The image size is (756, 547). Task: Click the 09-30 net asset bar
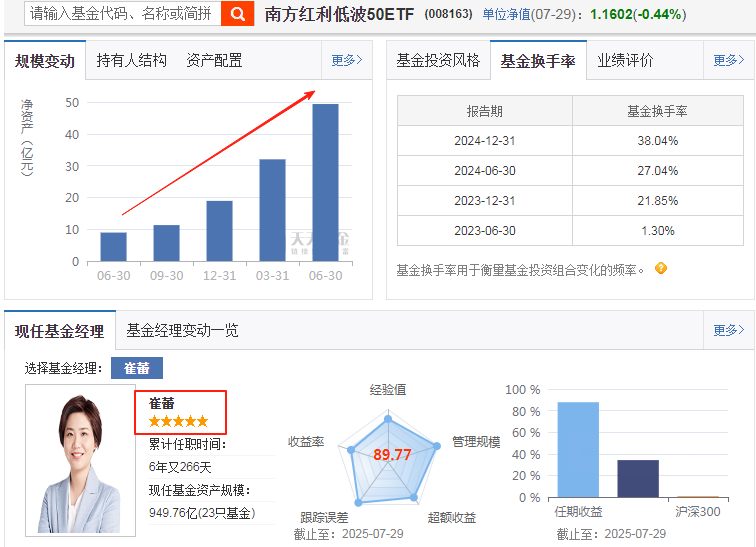click(166, 243)
